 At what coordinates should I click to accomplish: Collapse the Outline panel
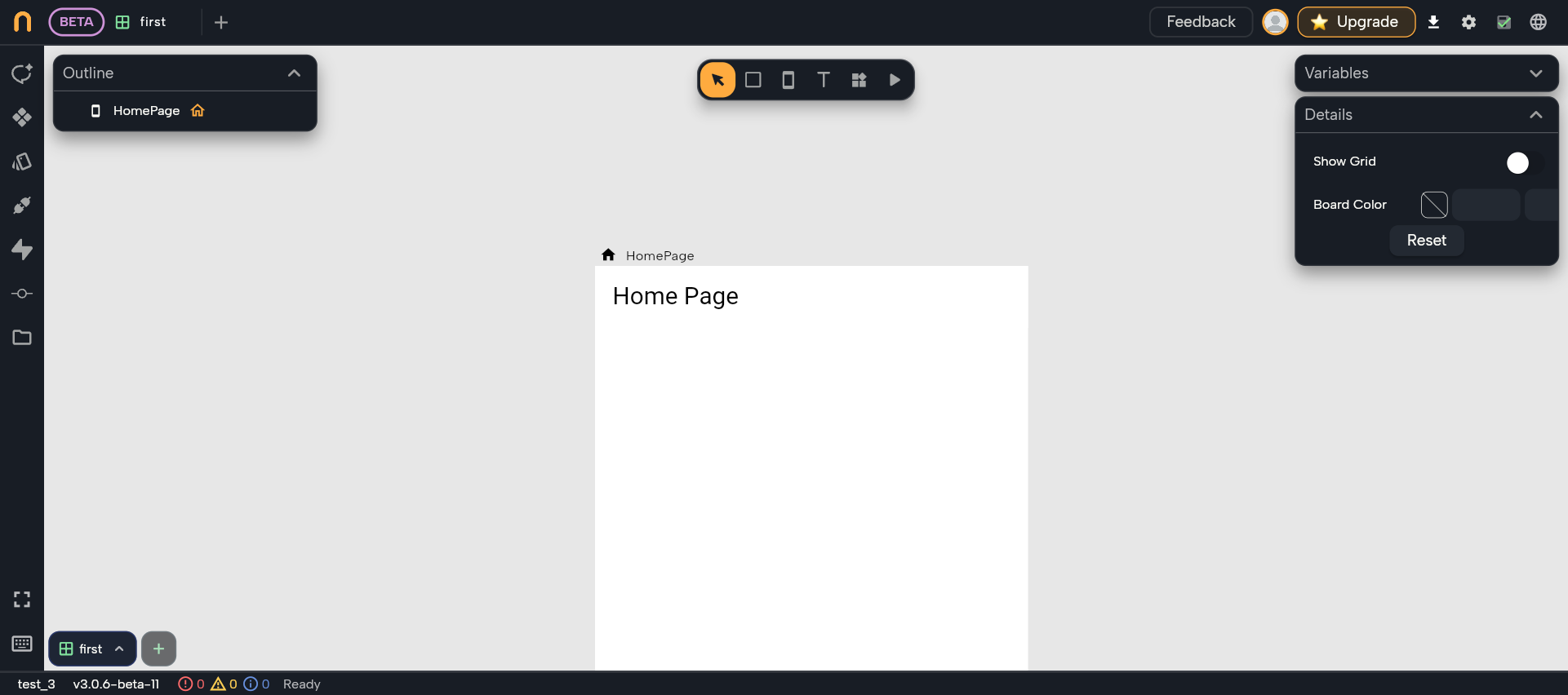pos(294,73)
